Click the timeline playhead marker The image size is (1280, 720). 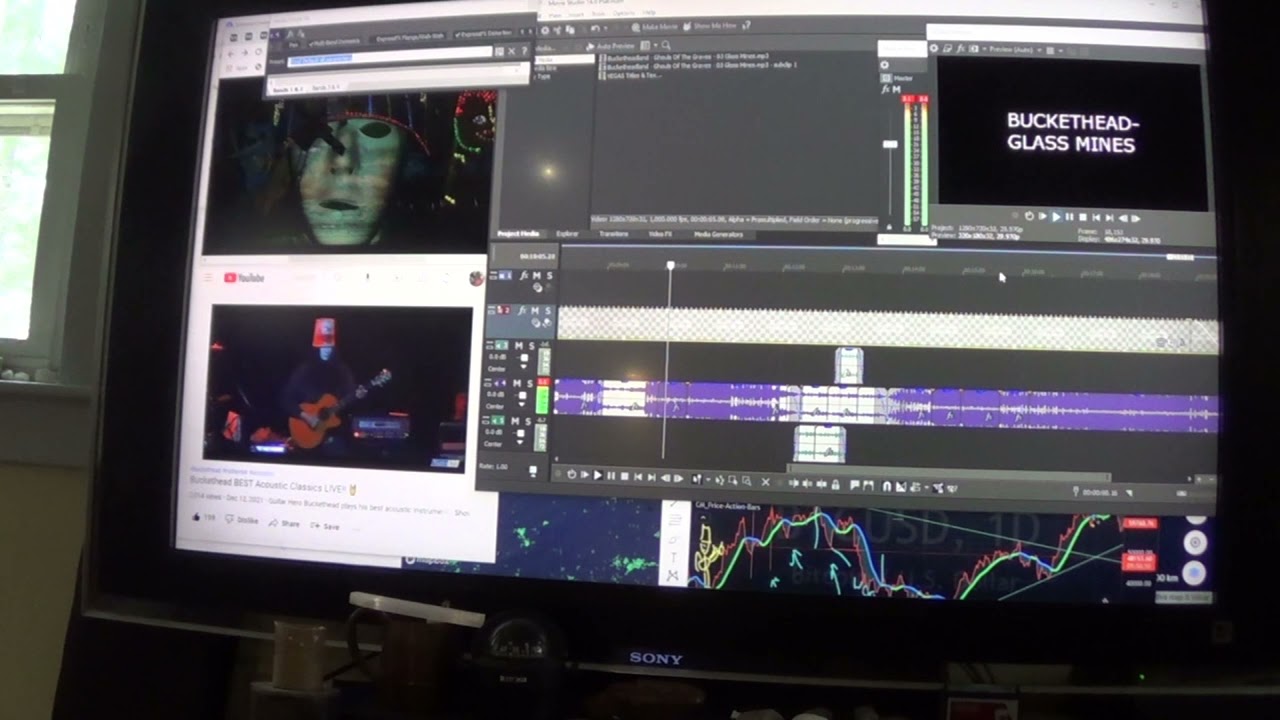(671, 265)
